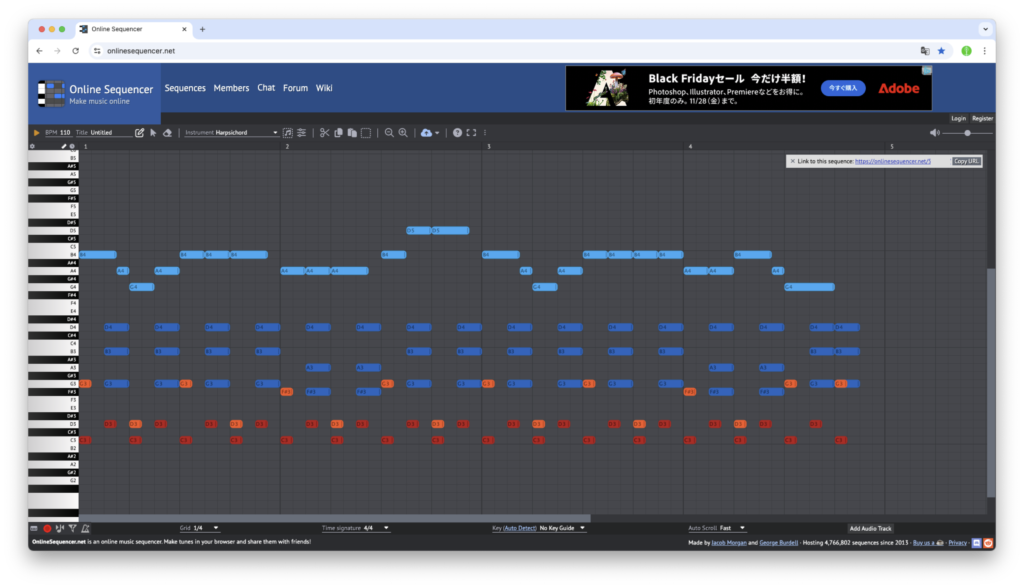Go to the Forum menu item
The height and width of the screenshot is (588, 1024).
tap(295, 88)
